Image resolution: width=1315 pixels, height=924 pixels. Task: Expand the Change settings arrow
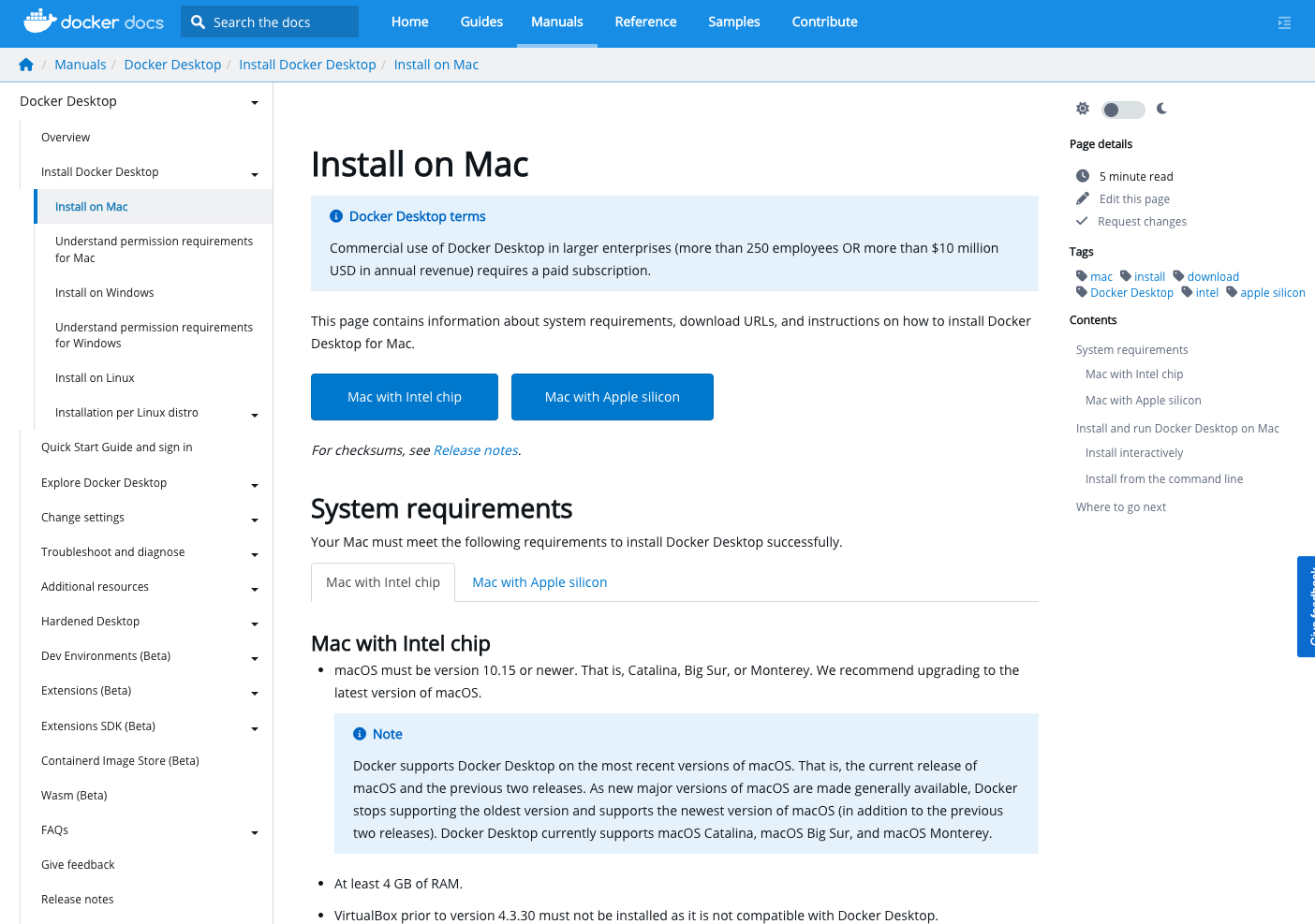coord(254,520)
